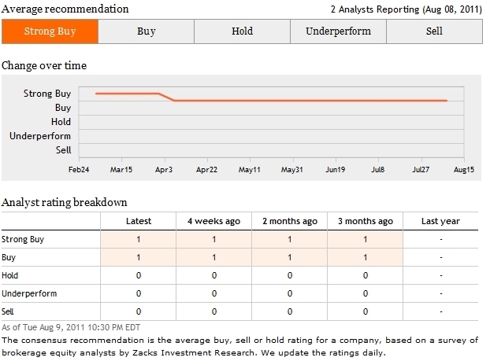Click the Mar15 date on the chart
Screen dimensions: 490x361
pyautogui.click(x=121, y=170)
